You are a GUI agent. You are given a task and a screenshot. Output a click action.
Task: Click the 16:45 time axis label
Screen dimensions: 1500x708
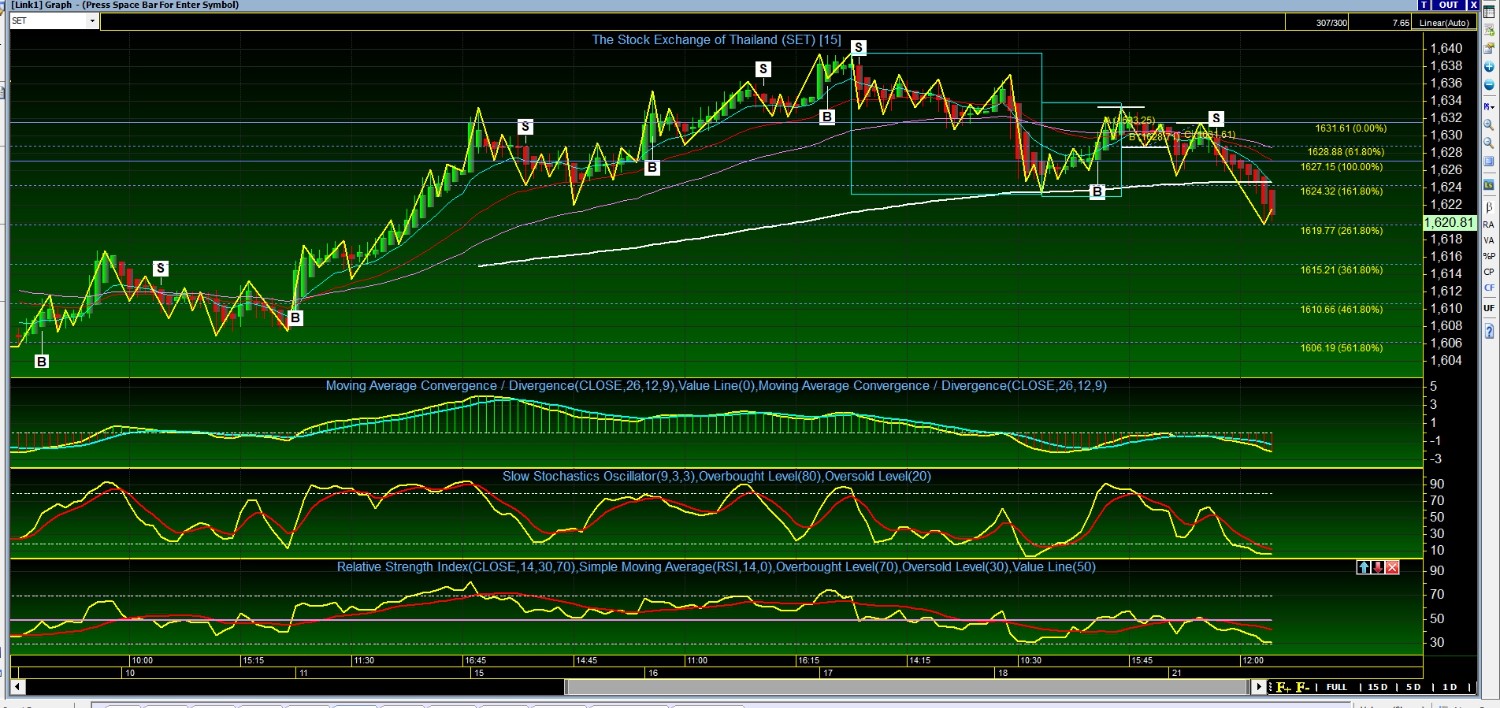[x=475, y=661]
